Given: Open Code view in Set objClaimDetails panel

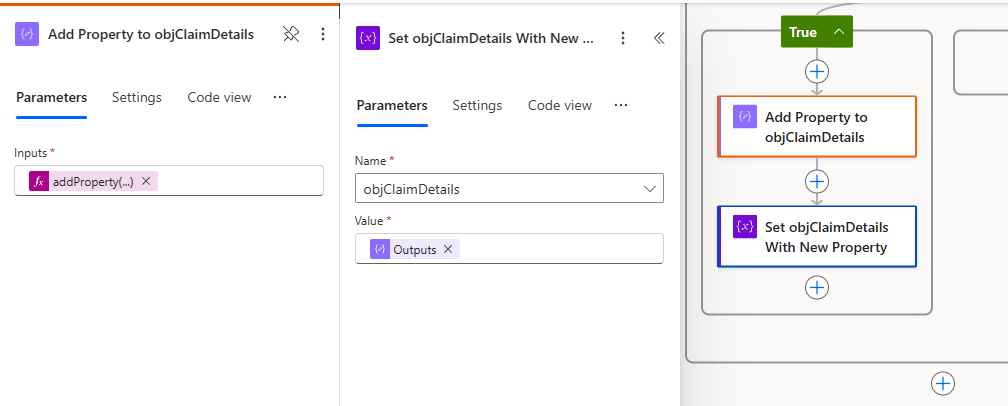Looking at the screenshot, I should click(x=560, y=105).
